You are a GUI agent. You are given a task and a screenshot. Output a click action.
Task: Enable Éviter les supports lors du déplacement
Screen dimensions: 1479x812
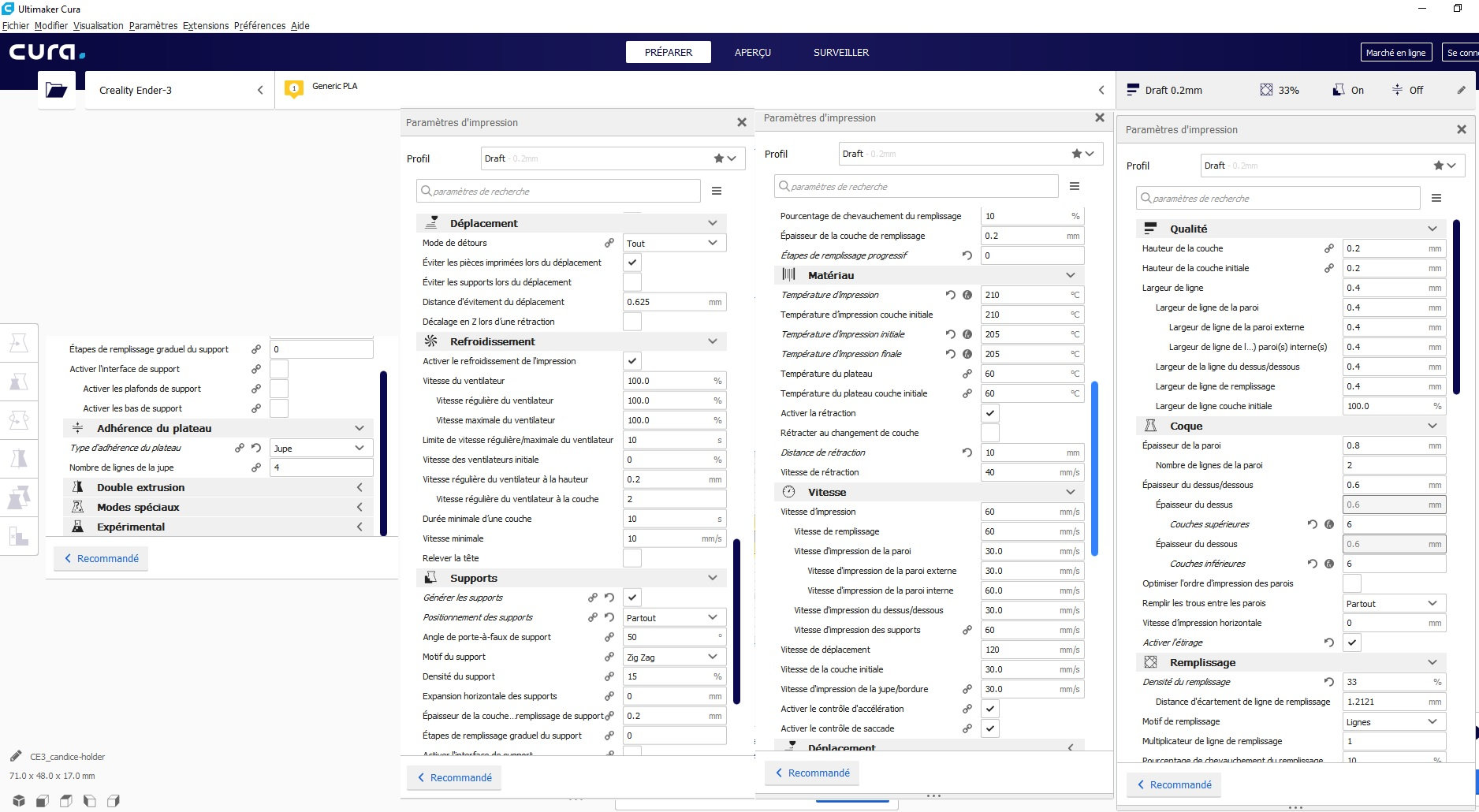[x=632, y=282]
